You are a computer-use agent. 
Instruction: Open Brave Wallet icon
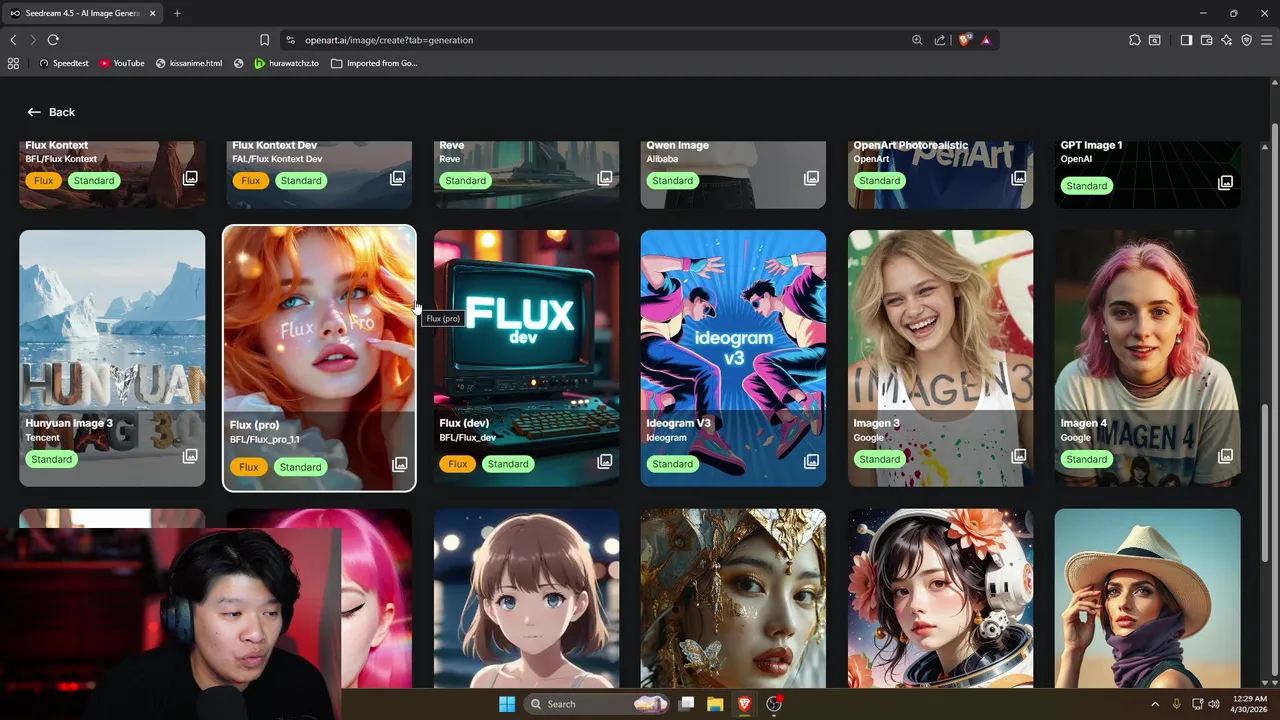pos(1207,40)
